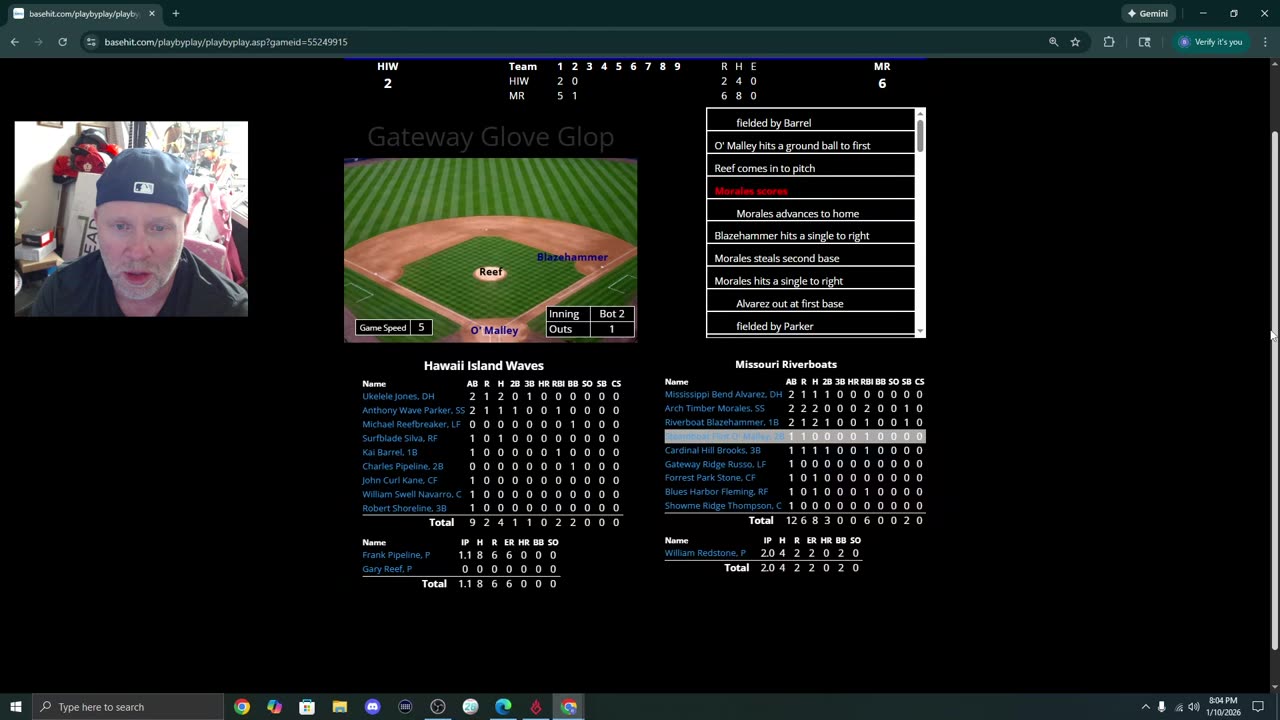Open OBS Studio from the taskbar
Screen dimensions: 1280x720
point(438,707)
